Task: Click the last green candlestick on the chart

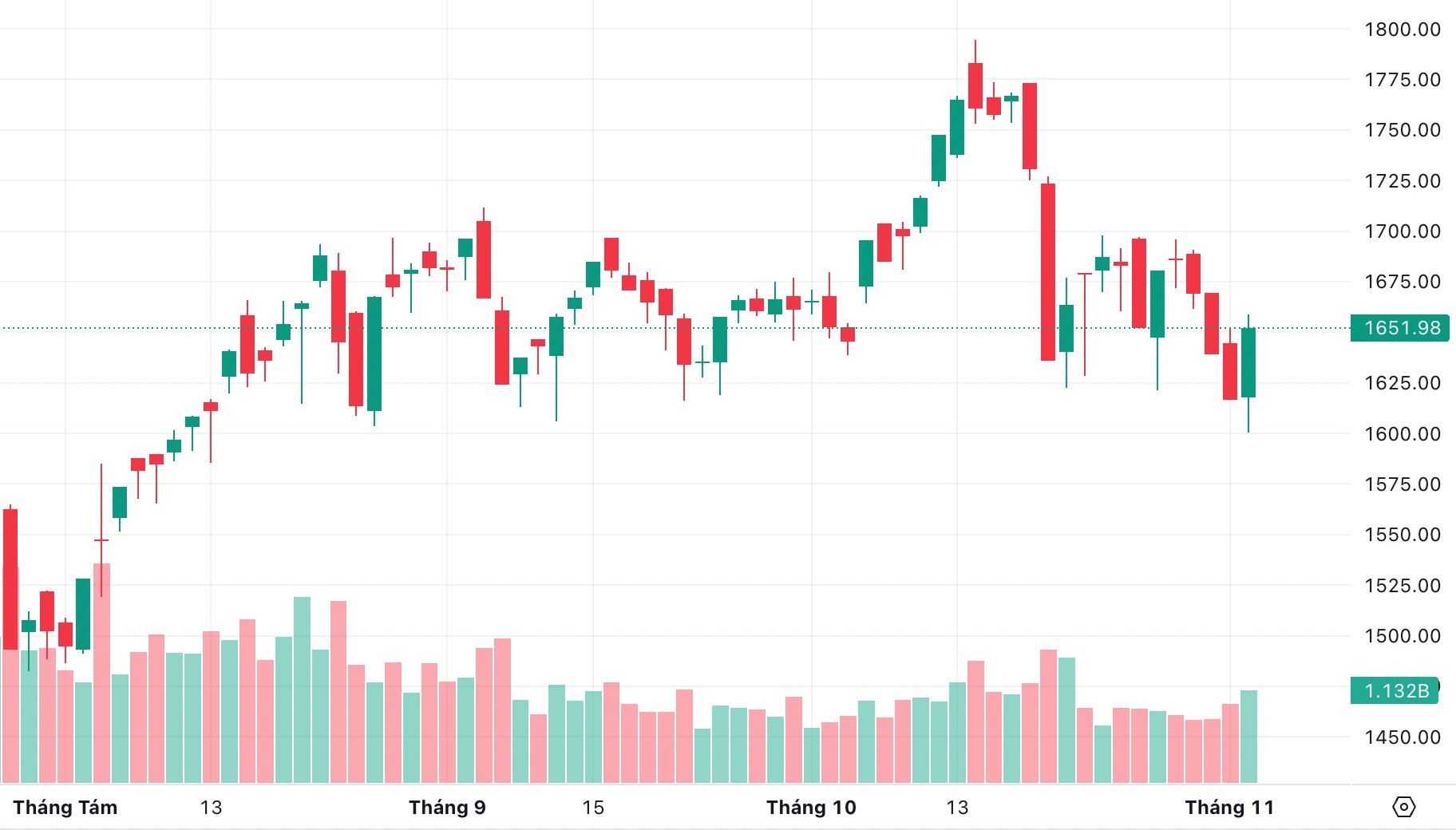Action: [x=1248, y=362]
